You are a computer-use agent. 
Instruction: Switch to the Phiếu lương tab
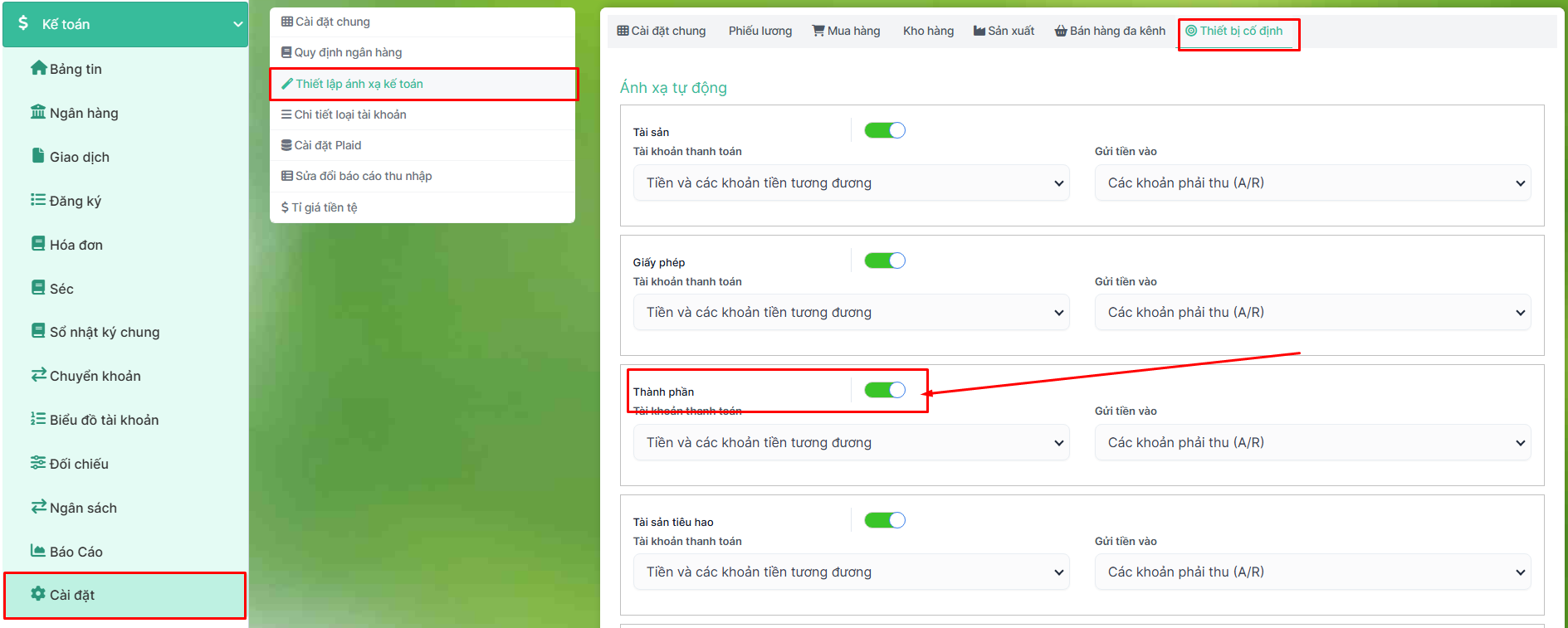(760, 31)
